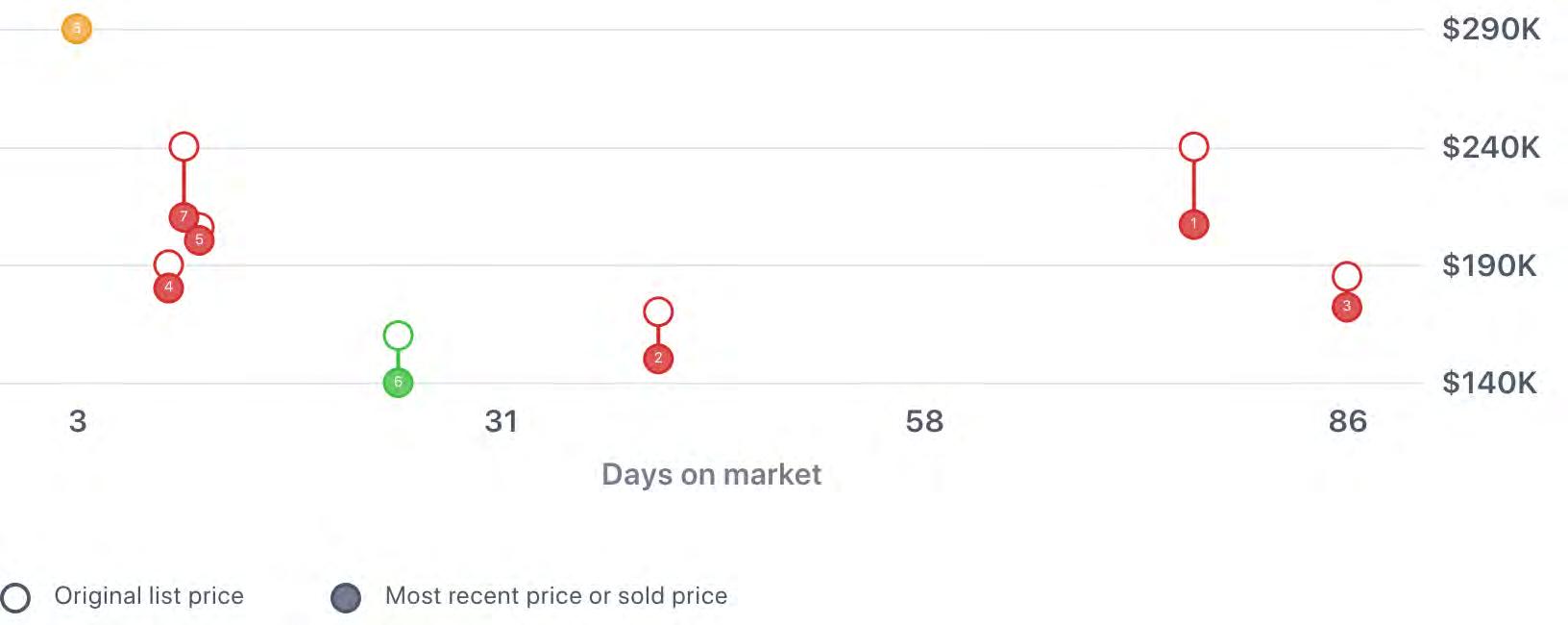Select red data point number 7
The width and height of the screenshot is (1568, 625).
(x=183, y=216)
